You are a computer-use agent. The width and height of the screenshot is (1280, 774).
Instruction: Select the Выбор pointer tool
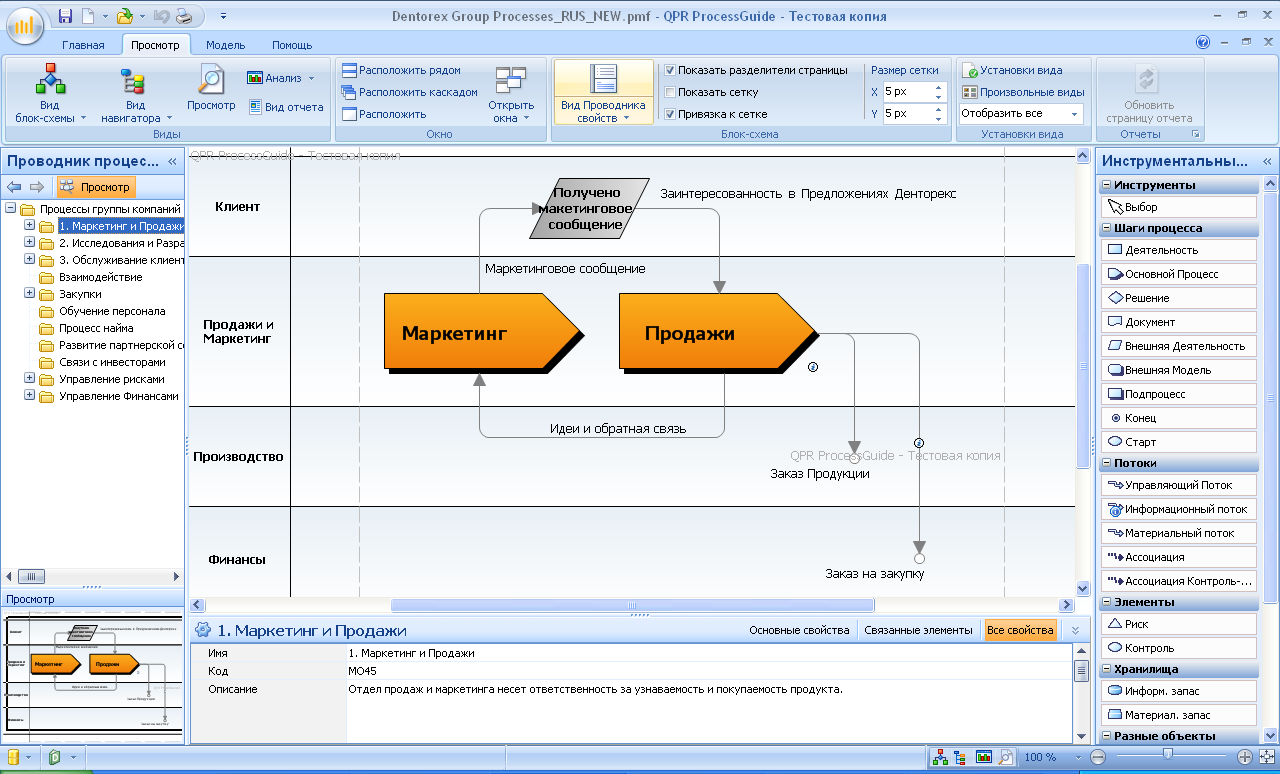[x=1179, y=207]
